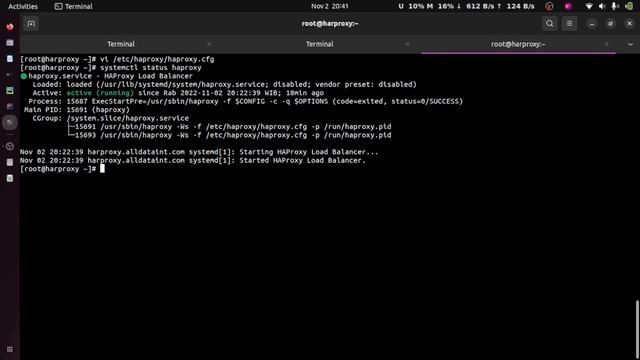Viewport: 640px width, 360px height.
Task: Open the Terminal app menu in top bar
Action: (74, 6)
